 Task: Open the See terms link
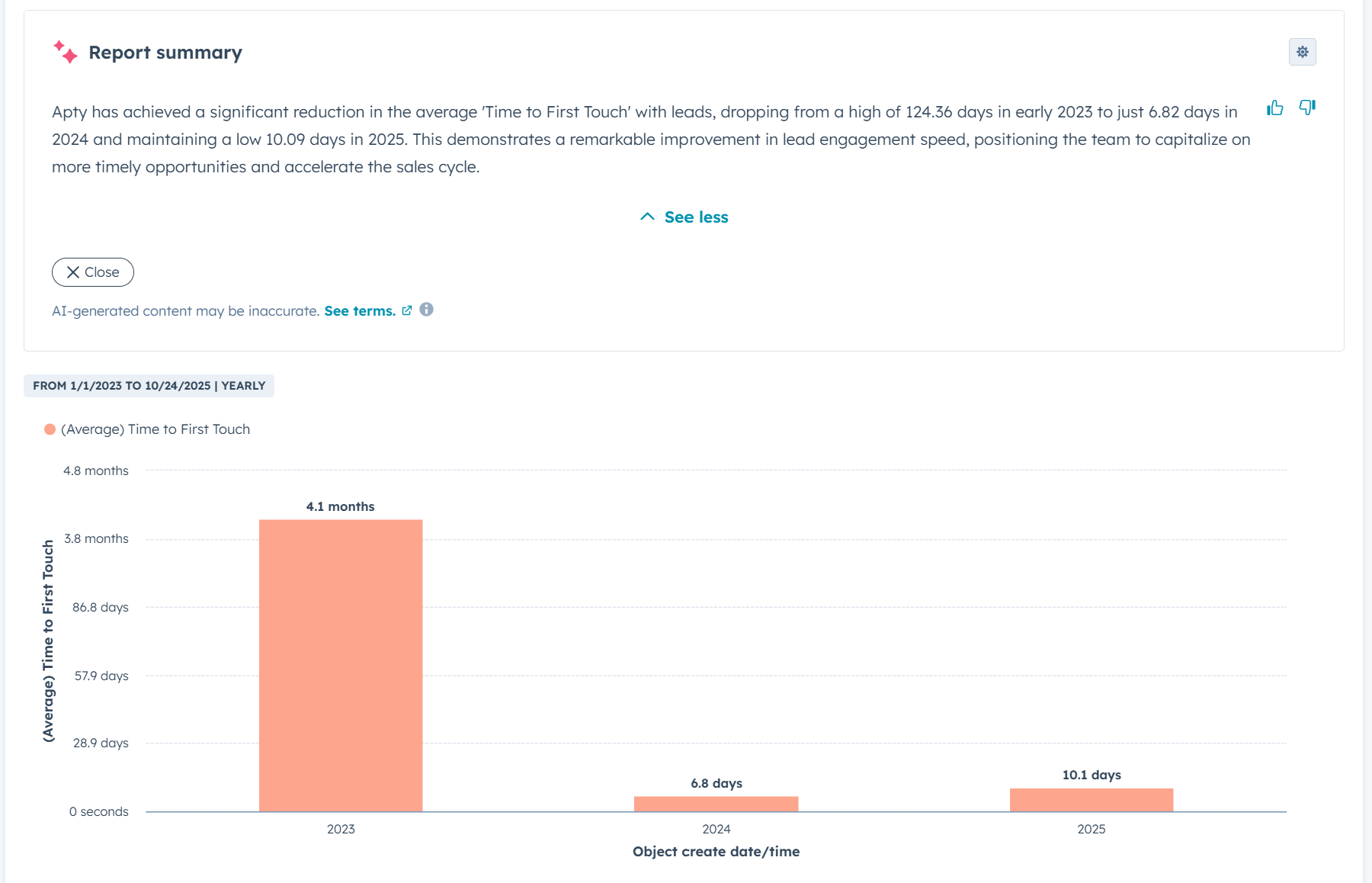(360, 311)
